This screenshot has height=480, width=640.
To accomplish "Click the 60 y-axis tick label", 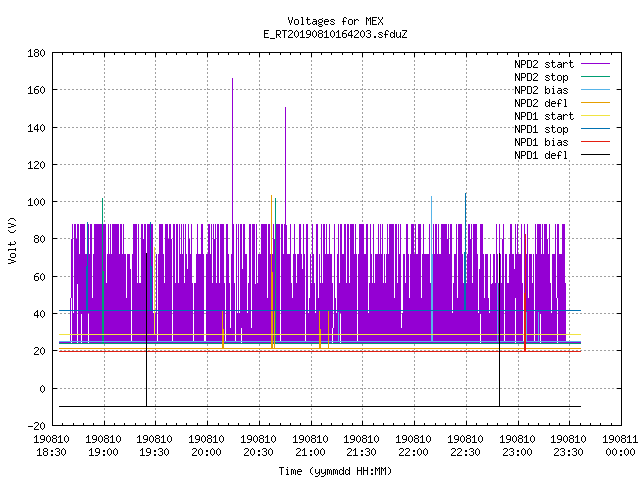I will pyautogui.click(x=39, y=277).
